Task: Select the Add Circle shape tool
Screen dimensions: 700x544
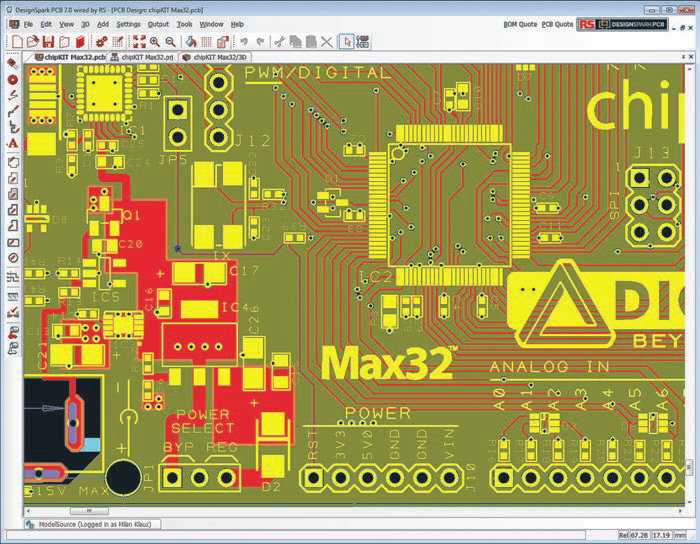Action: (12, 258)
